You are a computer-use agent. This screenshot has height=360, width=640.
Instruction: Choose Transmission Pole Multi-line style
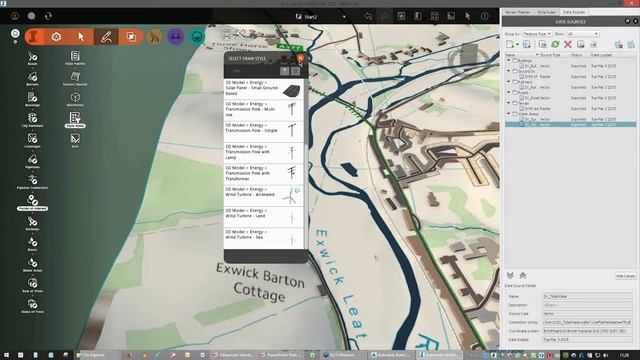(264, 110)
